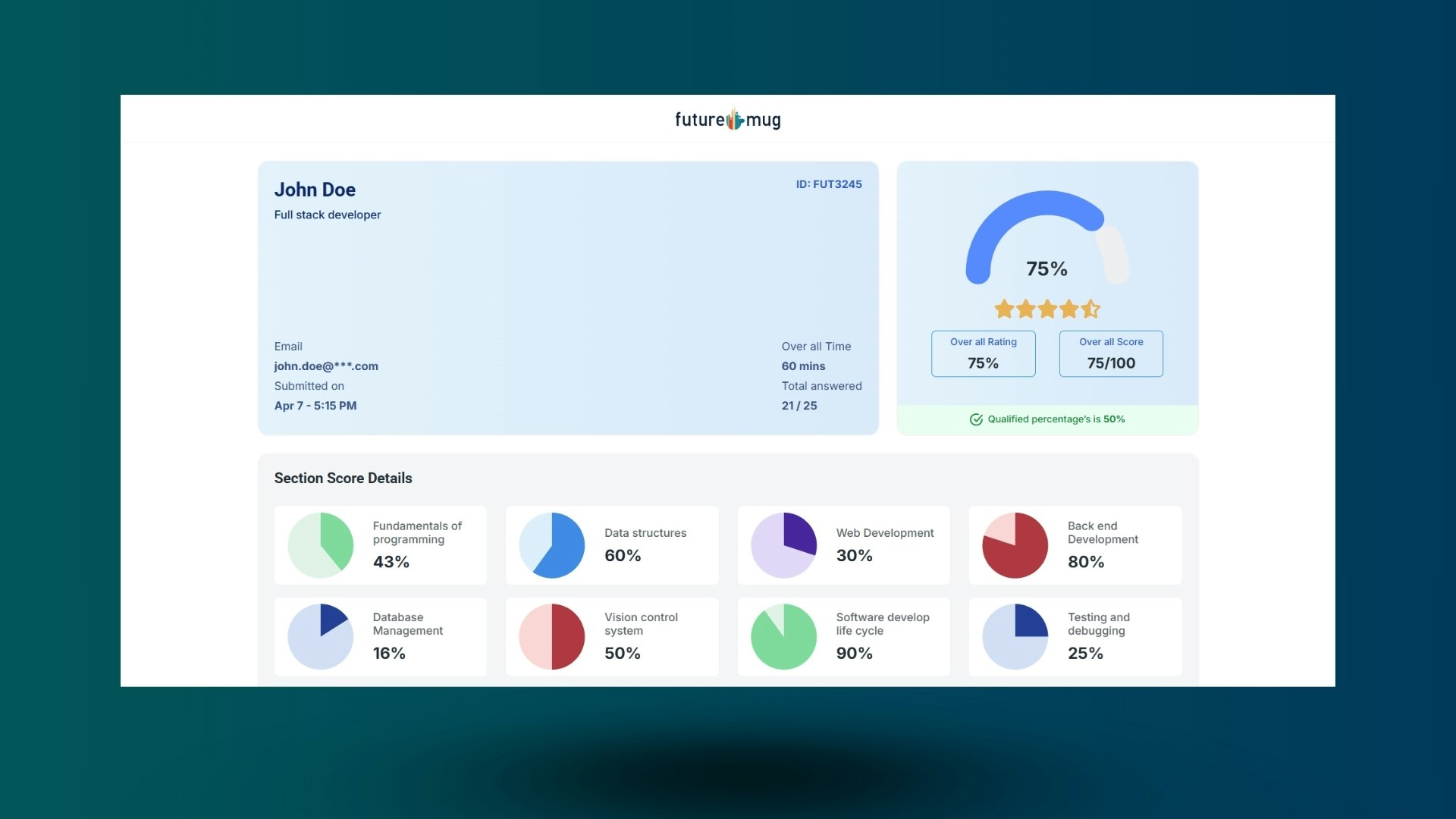Toggle the middle star in the rating

click(x=1047, y=309)
